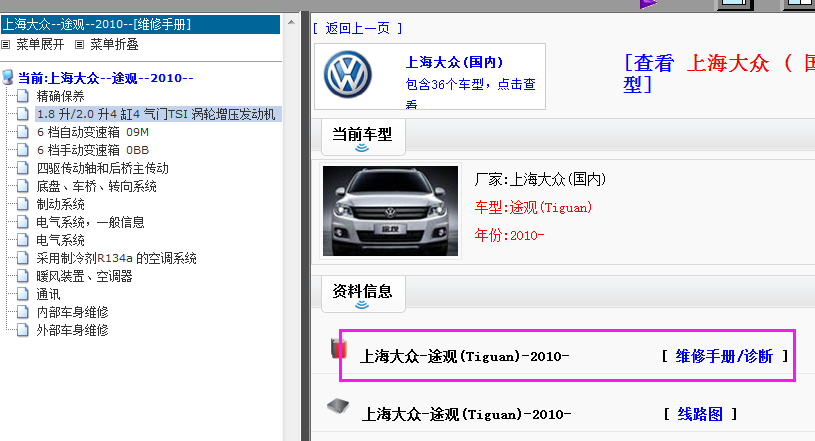Open 6 档自动变速箱 09M

coord(93,132)
